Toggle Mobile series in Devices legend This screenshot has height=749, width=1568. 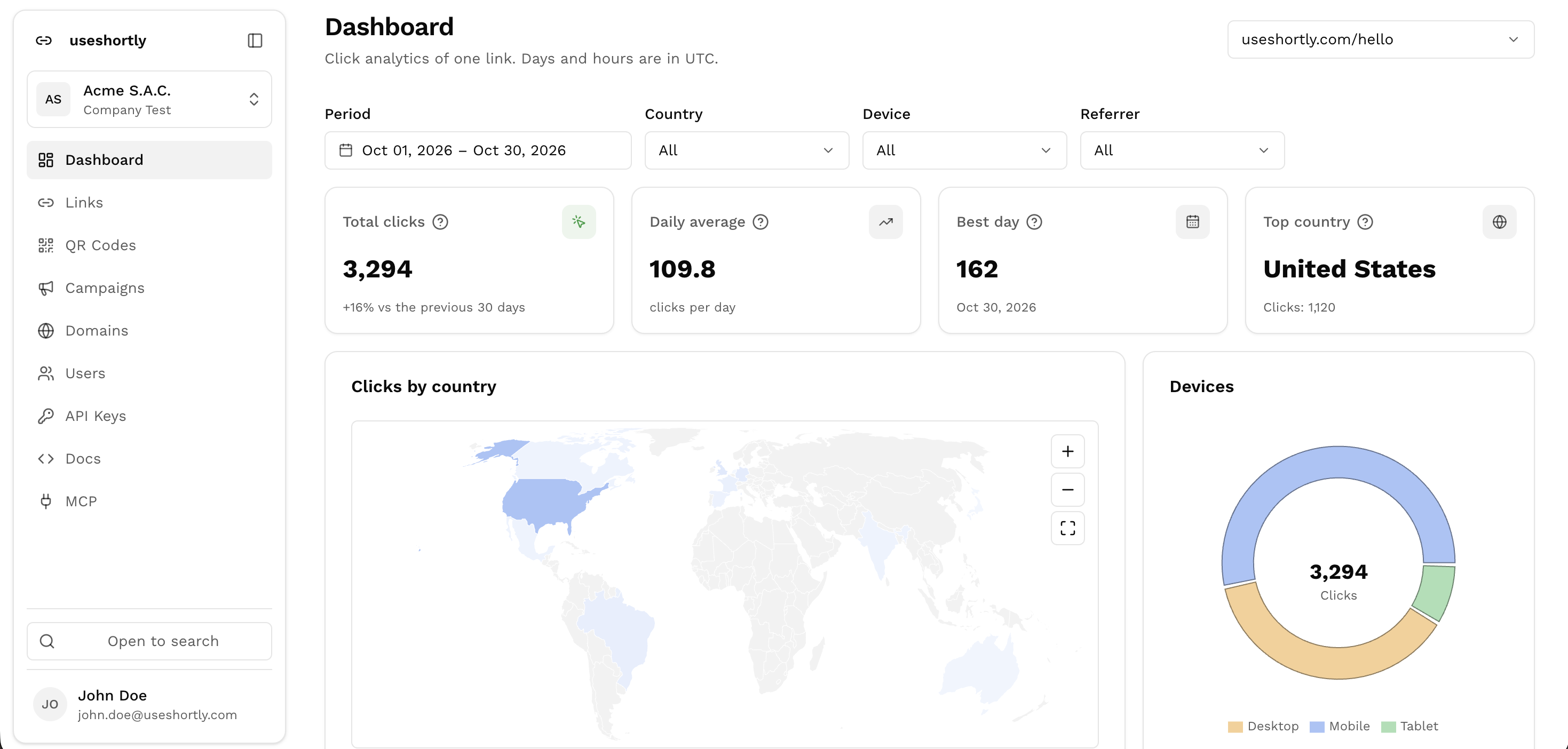[1340, 726]
